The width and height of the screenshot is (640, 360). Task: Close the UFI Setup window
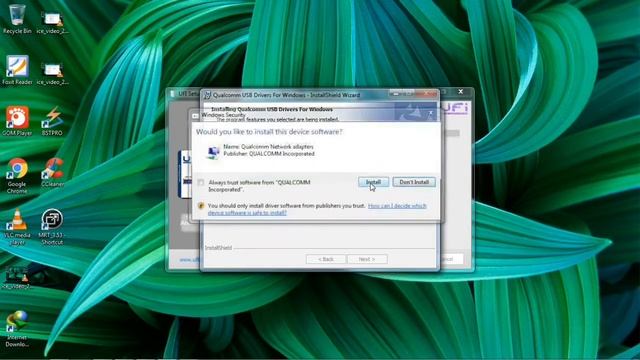tap(460, 92)
